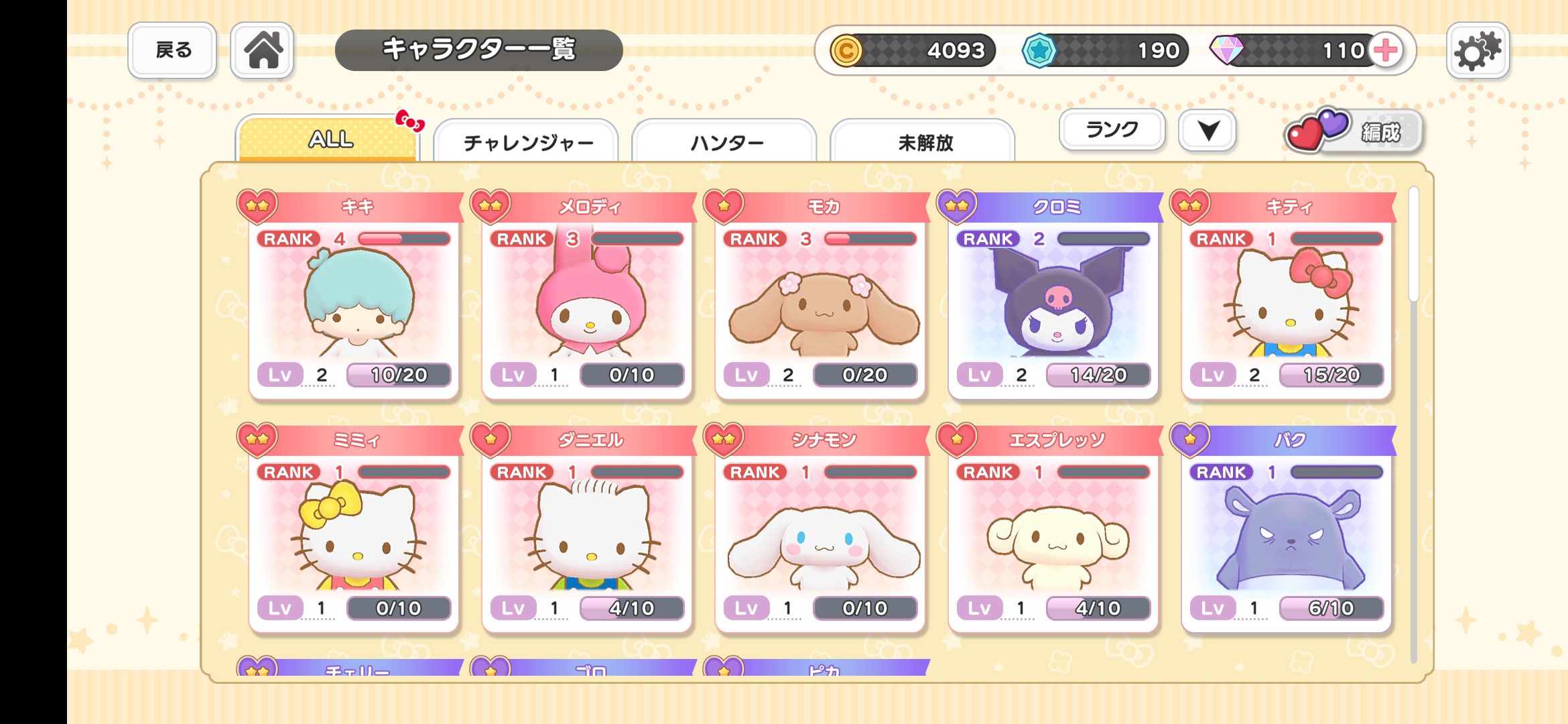The height and width of the screenshot is (724, 1568).
Task: Open the 未解放 tab
Action: point(923,141)
